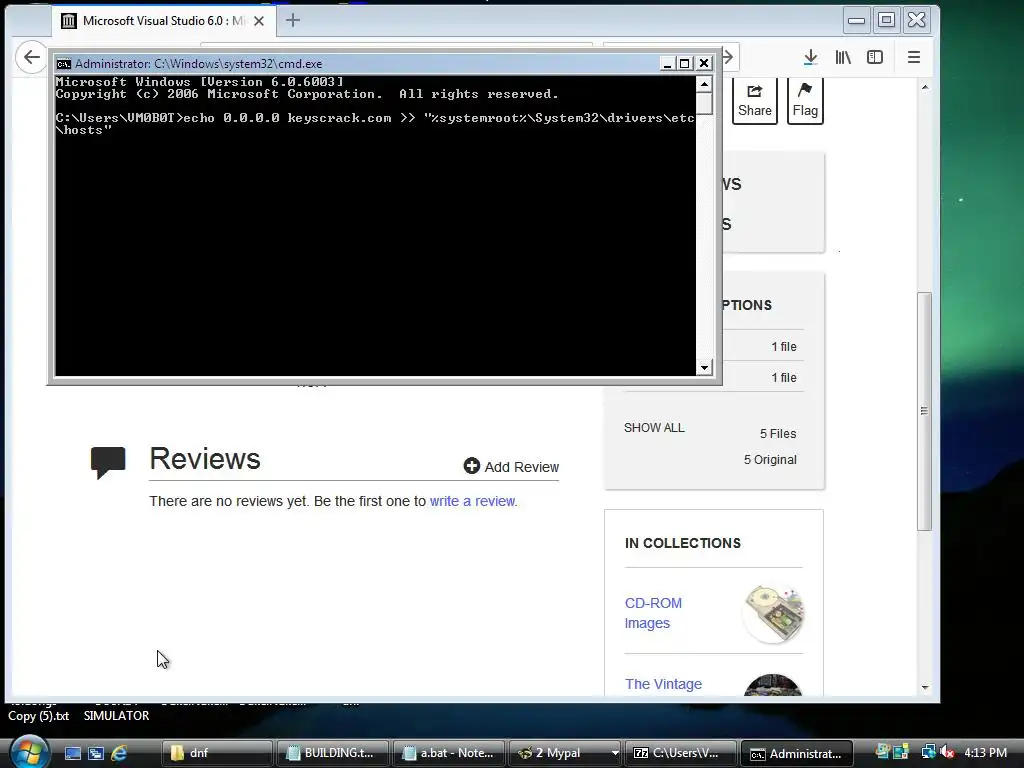Minimize the cmd.exe window
Screen dimensions: 1024x768
[x=667, y=63]
